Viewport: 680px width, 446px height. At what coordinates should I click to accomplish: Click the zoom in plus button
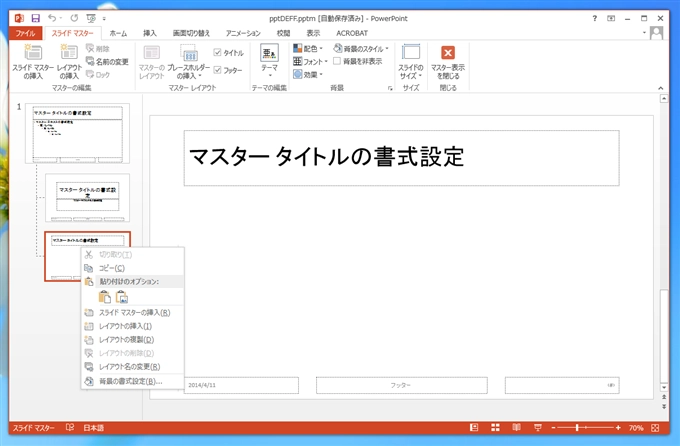pyautogui.click(x=618, y=428)
